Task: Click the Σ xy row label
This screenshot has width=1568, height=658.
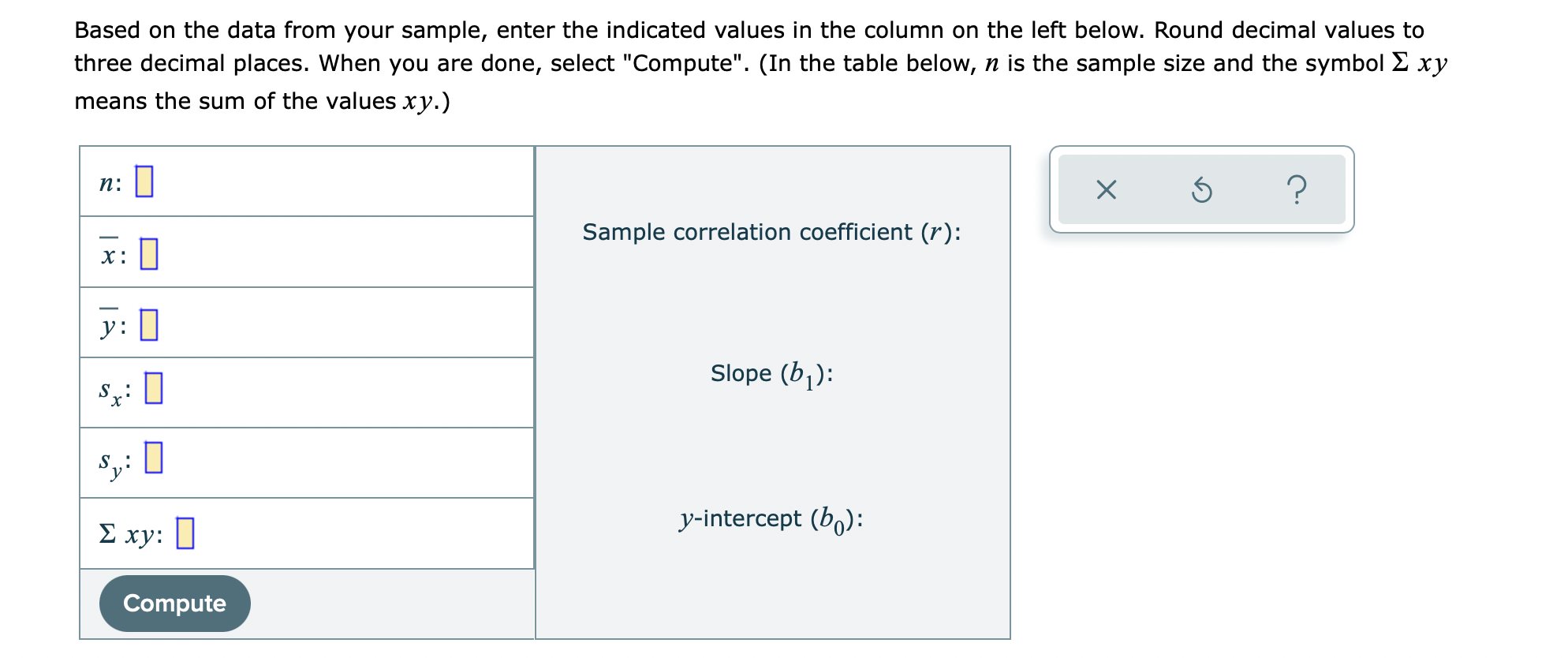Action: (130, 534)
